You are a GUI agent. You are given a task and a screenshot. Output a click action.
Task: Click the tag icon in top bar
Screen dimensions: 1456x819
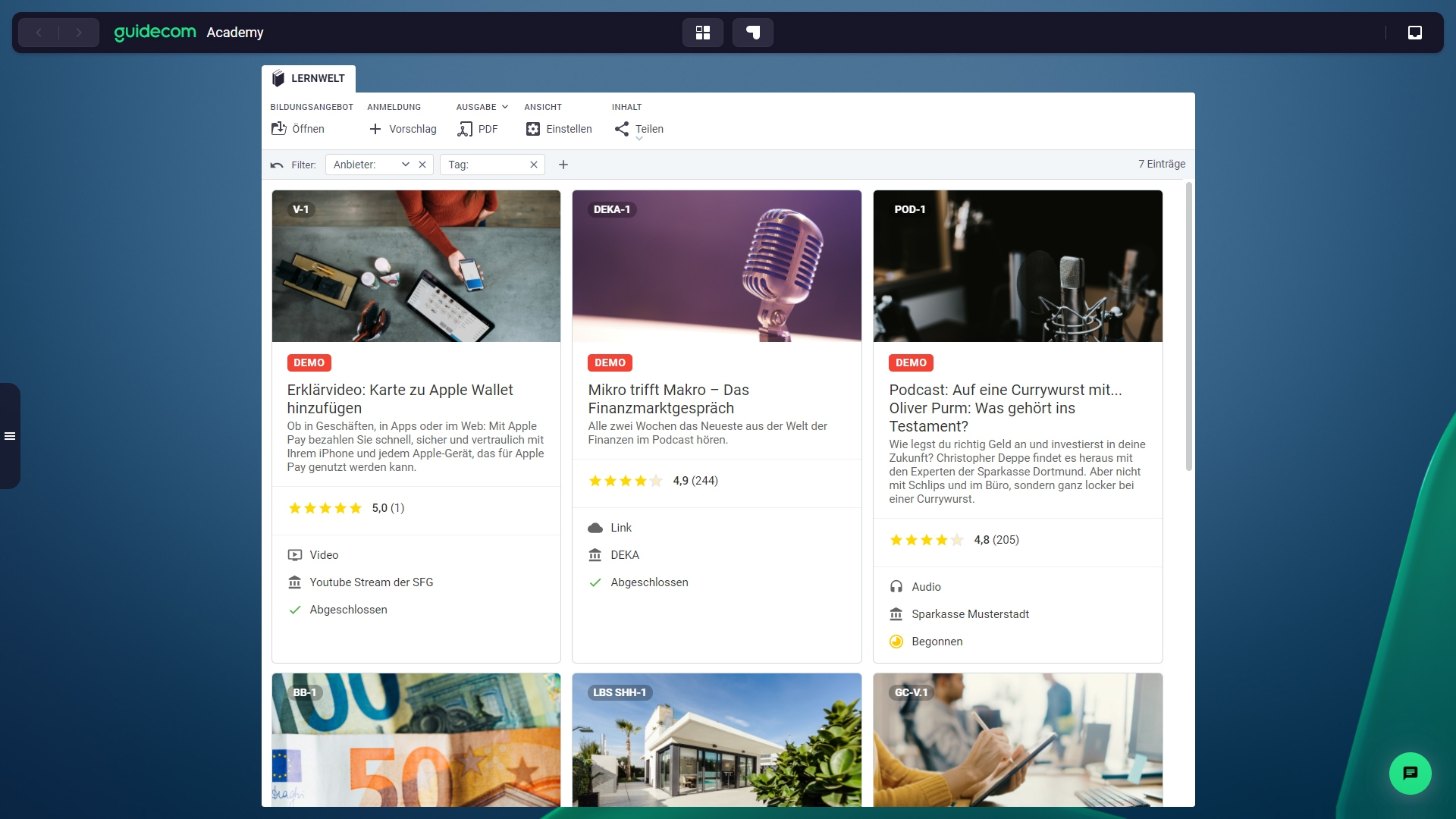[752, 33]
